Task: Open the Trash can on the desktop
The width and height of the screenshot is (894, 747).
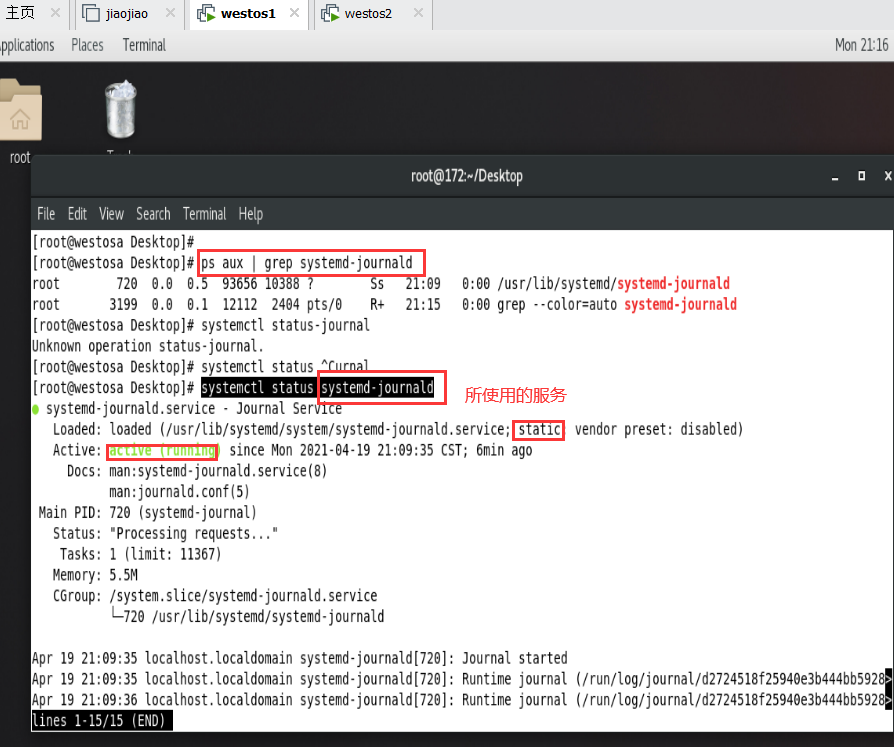Action: pos(120,108)
